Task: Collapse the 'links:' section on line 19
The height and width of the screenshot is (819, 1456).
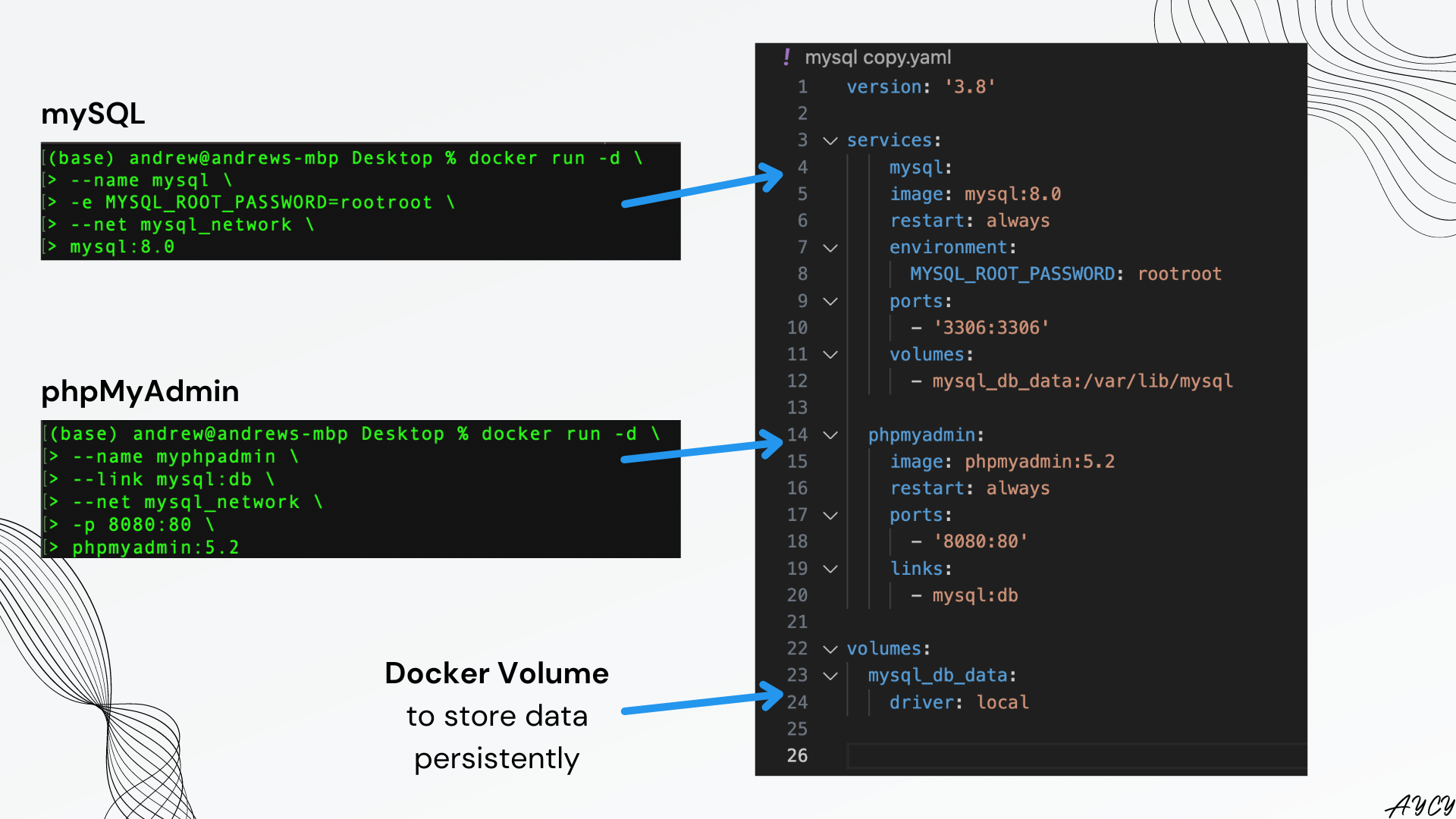Action: pyautogui.click(x=830, y=569)
